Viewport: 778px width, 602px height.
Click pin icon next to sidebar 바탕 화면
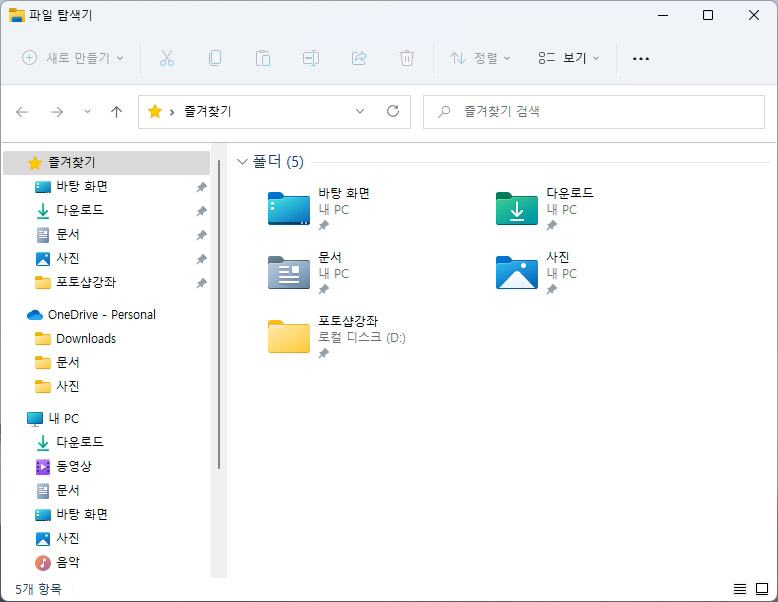(x=201, y=187)
